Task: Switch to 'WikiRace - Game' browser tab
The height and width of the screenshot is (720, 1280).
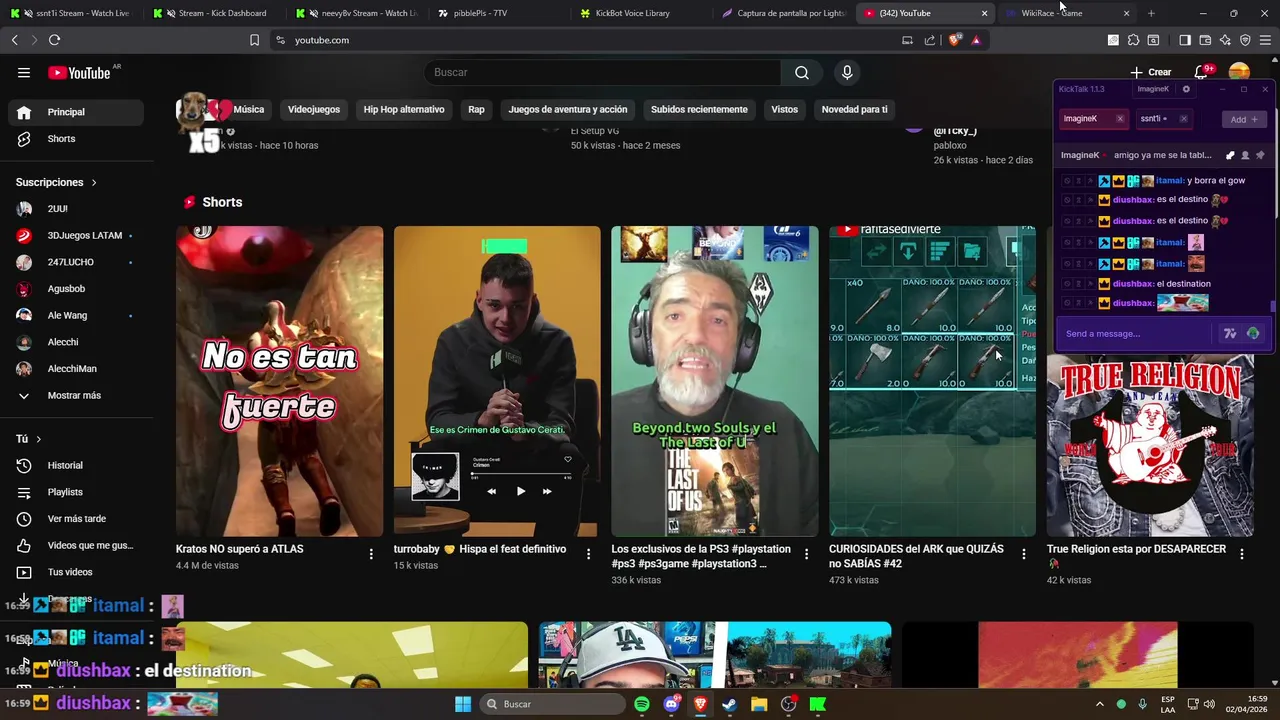Action: pos(1068,13)
